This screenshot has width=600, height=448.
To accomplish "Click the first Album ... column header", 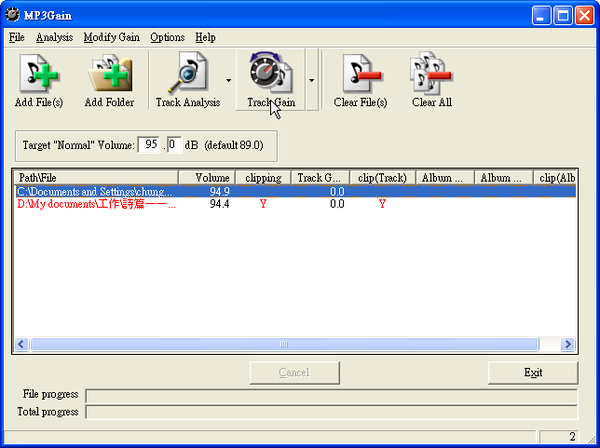I will [445, 178].
